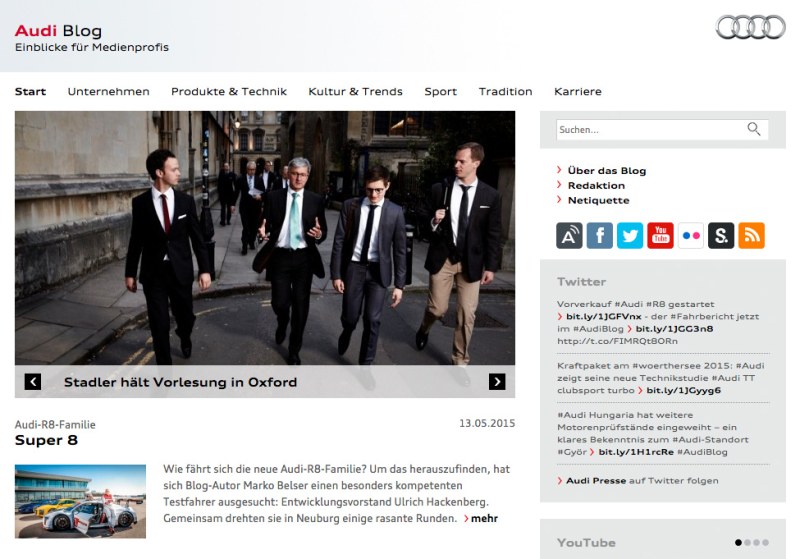The image size is (800, 559).
Task: Open the Sport menu item
Action: (x=440, y=92)
